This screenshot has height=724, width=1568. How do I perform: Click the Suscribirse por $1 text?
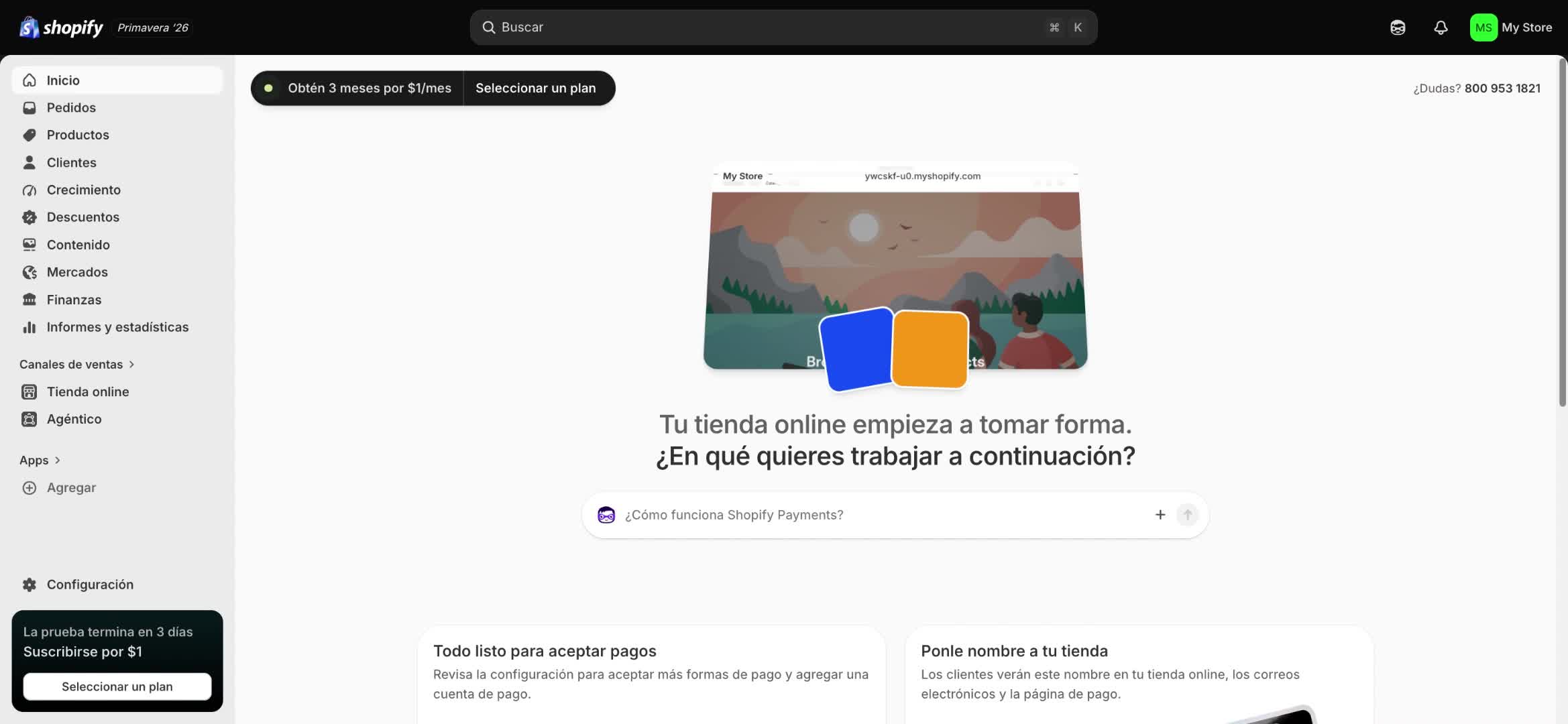point(82,652)
